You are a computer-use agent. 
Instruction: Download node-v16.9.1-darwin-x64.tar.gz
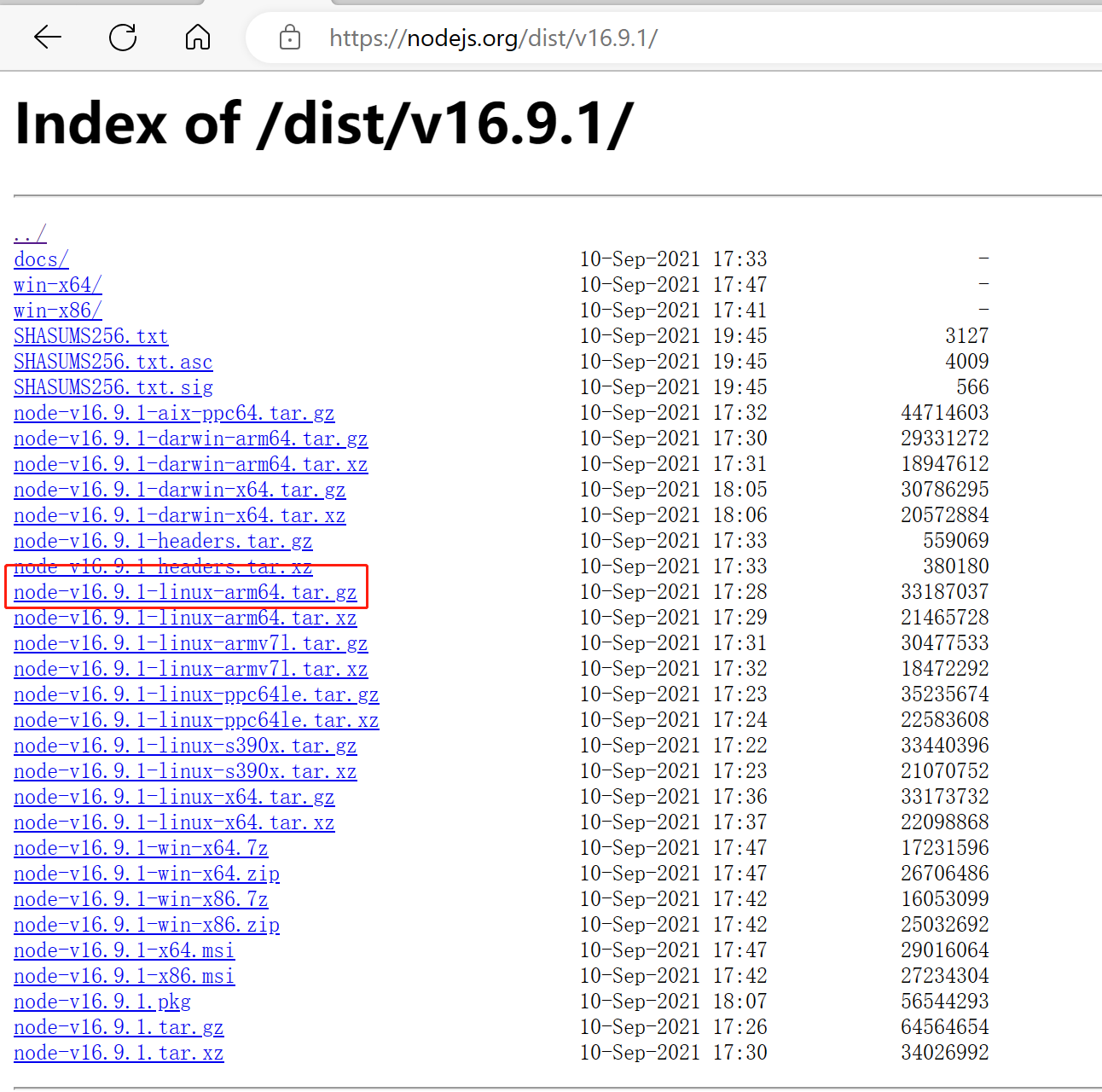tap(180, 490)
